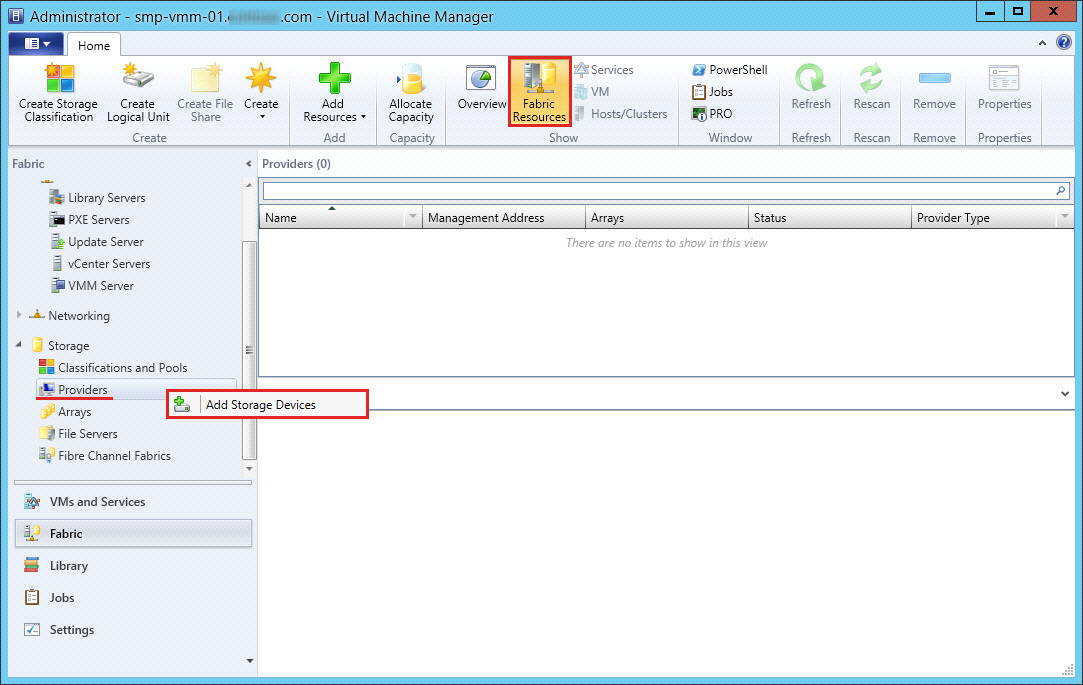The width and height of the screenshot is (1083, 685).
Task: Select Fabric Resources in ribbon
Action: coord(539,92)
